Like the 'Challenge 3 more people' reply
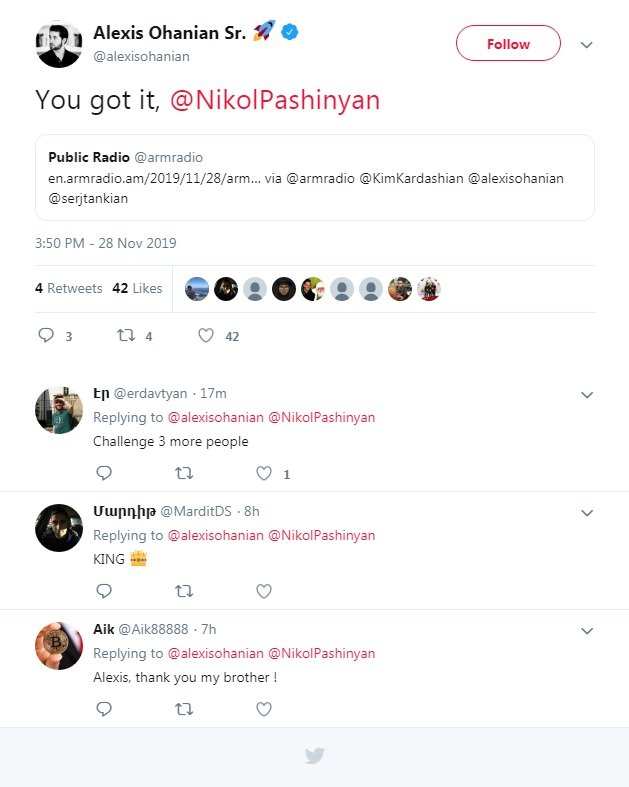 (x=264, y=473)
